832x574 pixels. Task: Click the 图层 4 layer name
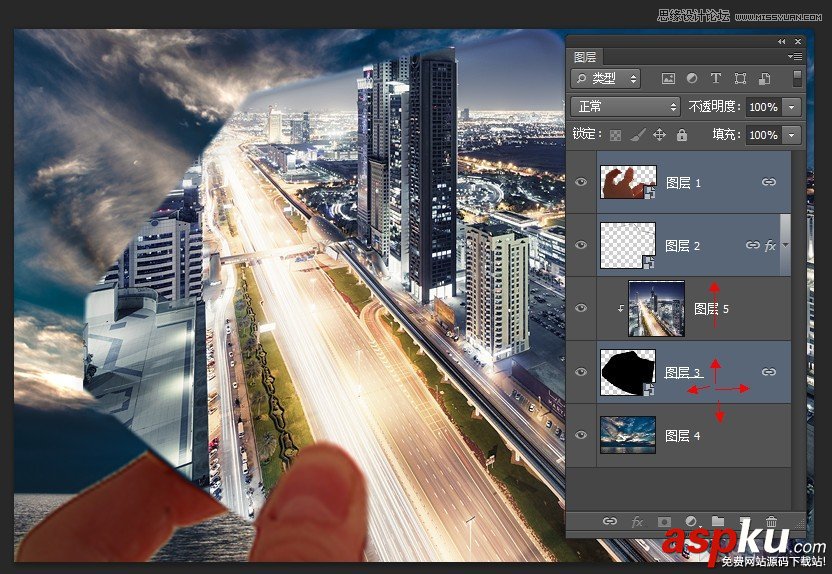[683, 436]
